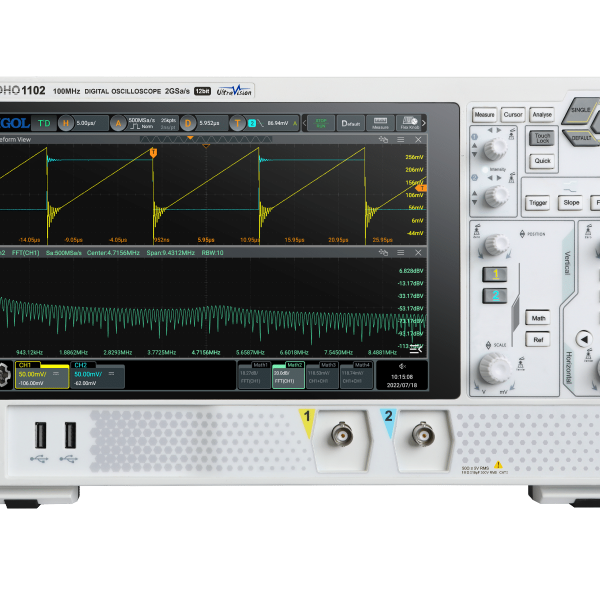This screenshot has width=600, height=600.
Task: Select the Math1 tab at screen bottom
Action: (x=254, y=375)
